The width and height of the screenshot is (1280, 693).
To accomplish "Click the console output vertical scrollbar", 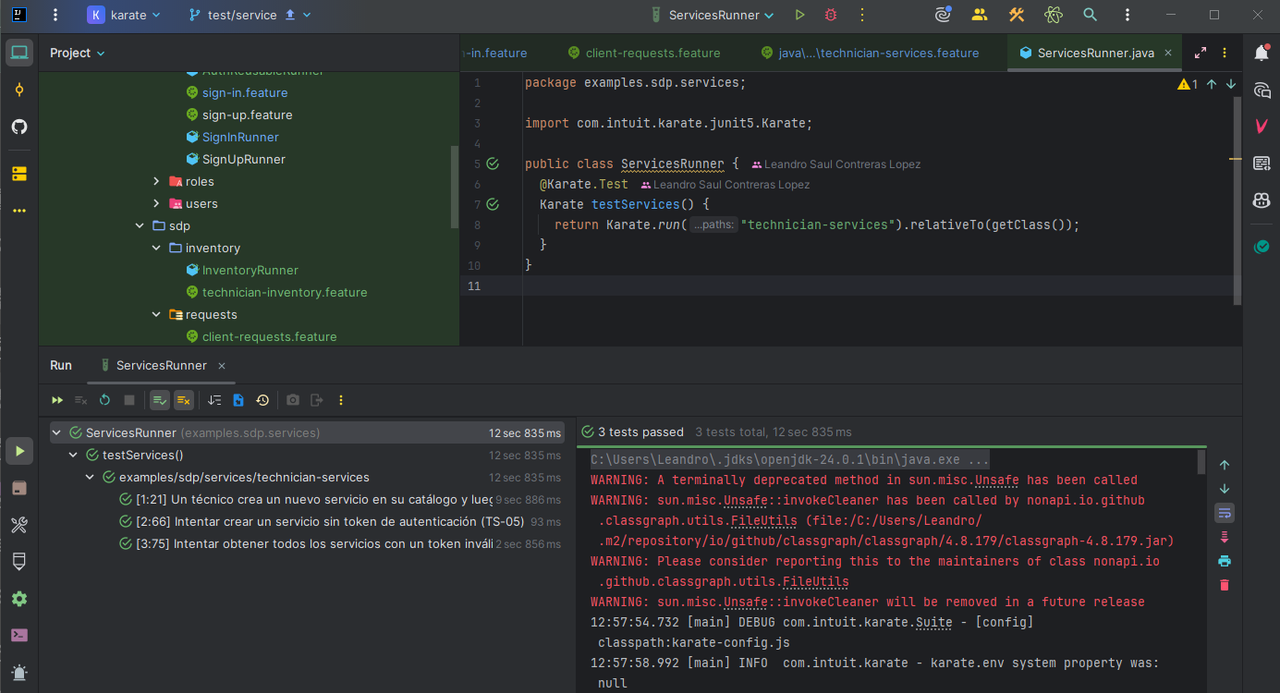I will pyautogui.click(x=1201, y=463).
